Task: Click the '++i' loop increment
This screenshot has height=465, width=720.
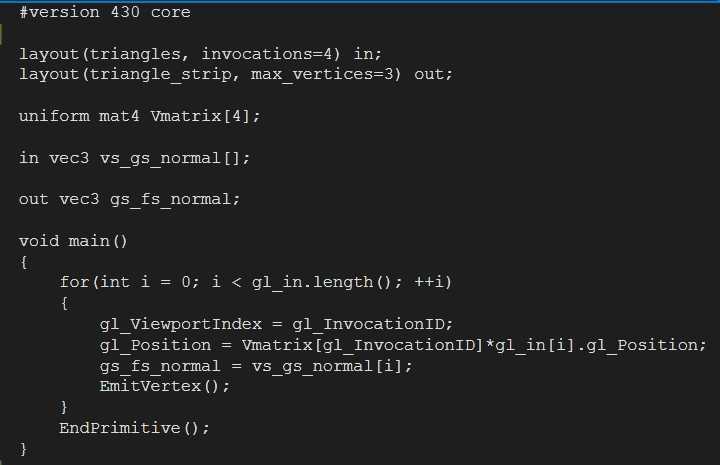Action: [x=428, y=281]
